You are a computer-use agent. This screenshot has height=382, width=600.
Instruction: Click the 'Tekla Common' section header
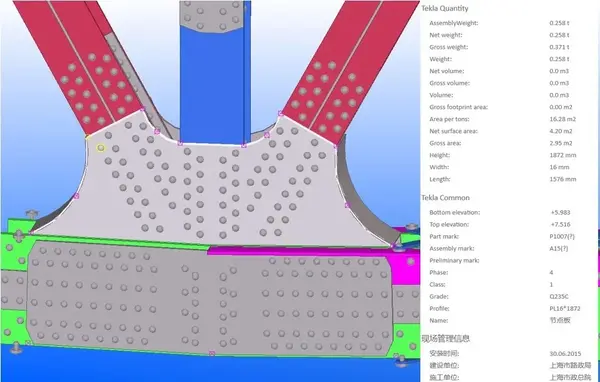click(x=445, y=198)
